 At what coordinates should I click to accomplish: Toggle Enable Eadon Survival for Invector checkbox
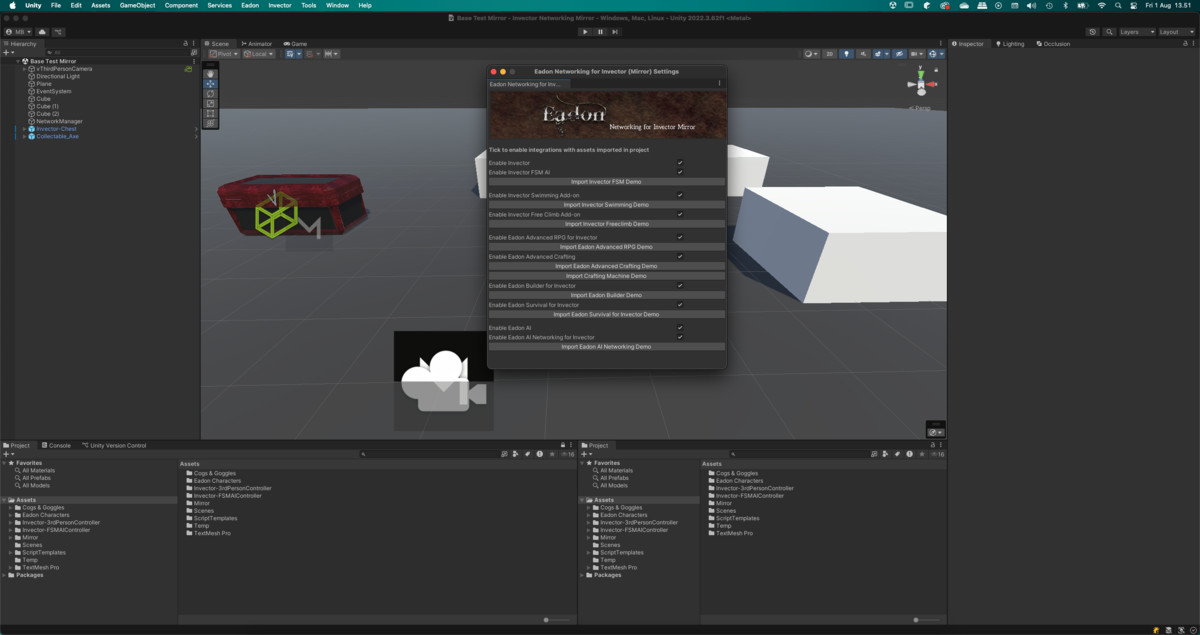pos(680,305)
